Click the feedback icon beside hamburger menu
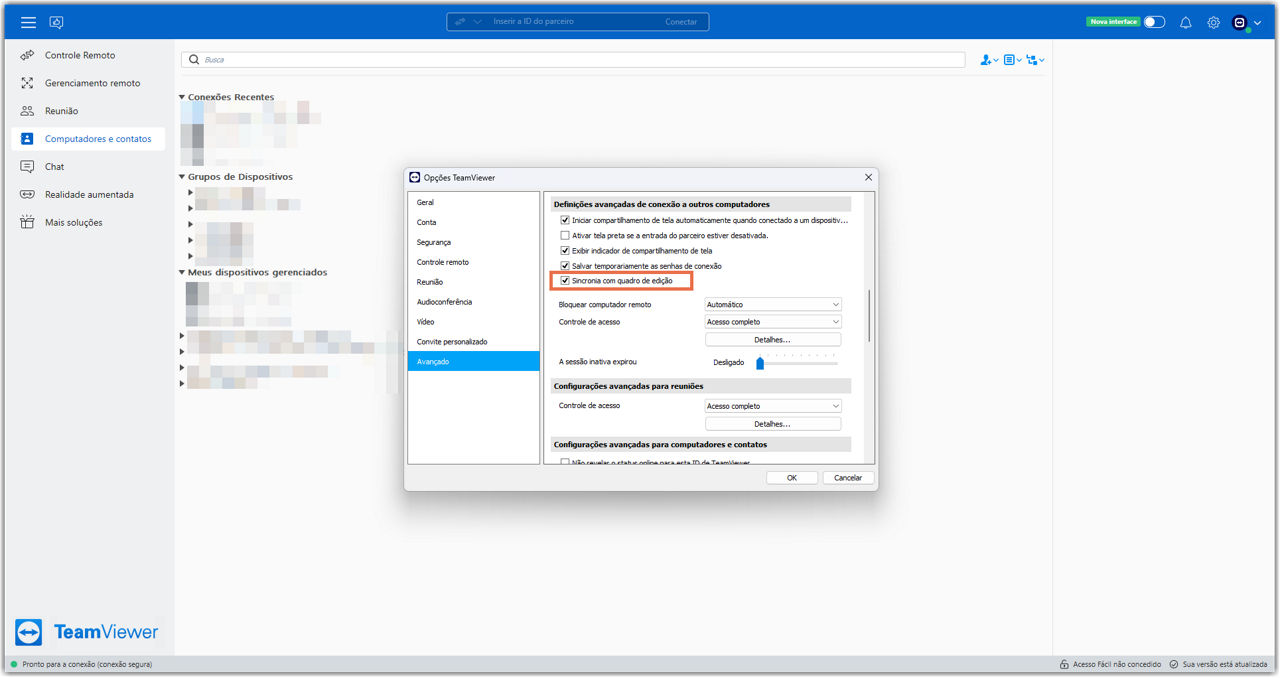The image size is (1280, 678). tap(57, 22)
